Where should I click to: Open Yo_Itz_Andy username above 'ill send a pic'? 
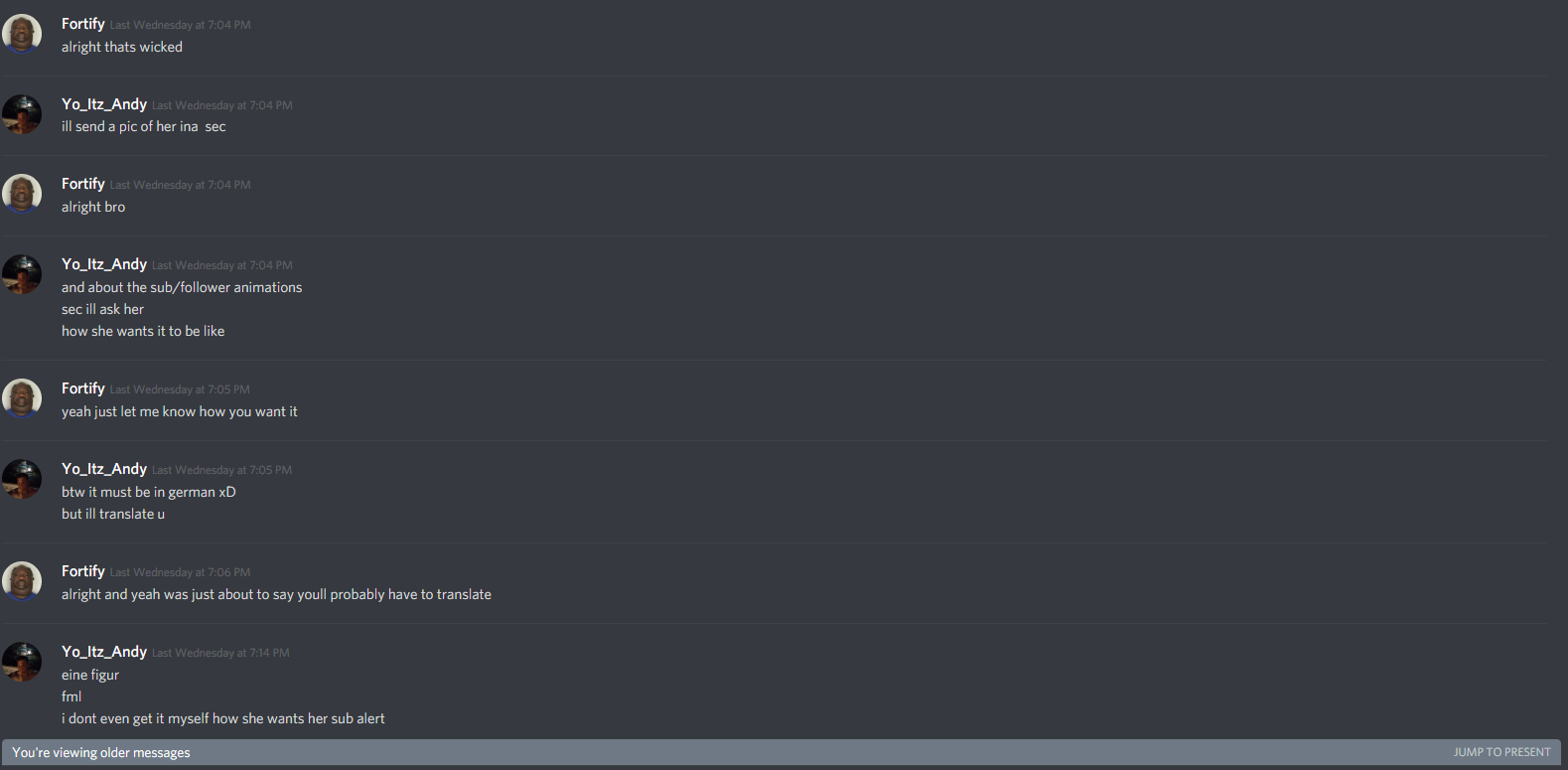[x=104, y=104]
